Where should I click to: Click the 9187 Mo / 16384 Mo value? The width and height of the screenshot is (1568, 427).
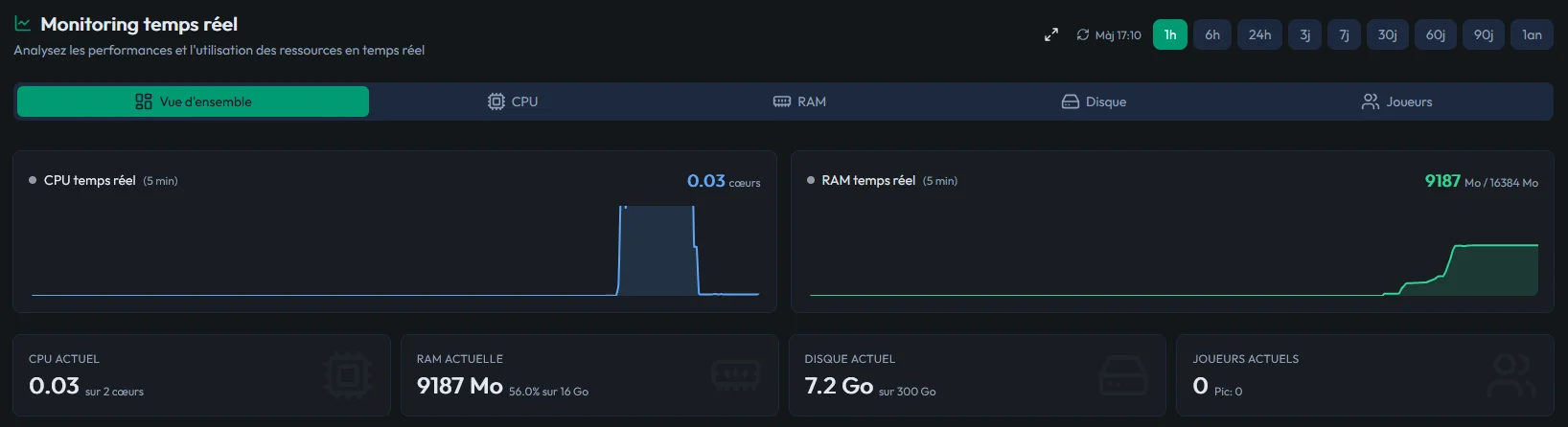coord(1481,181)
